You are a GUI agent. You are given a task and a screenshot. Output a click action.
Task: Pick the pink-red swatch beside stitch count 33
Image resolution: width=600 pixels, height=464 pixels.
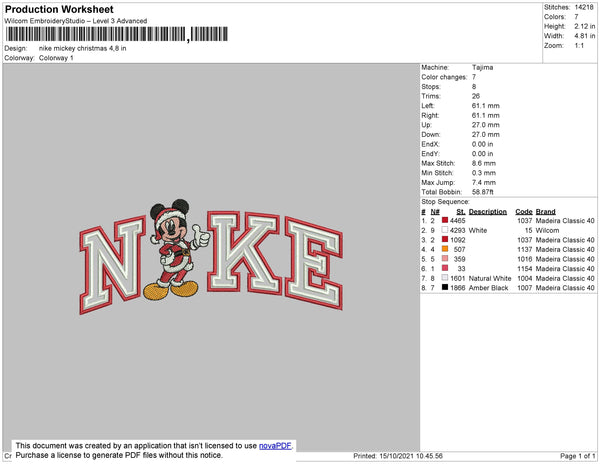(x=445, y=268)
